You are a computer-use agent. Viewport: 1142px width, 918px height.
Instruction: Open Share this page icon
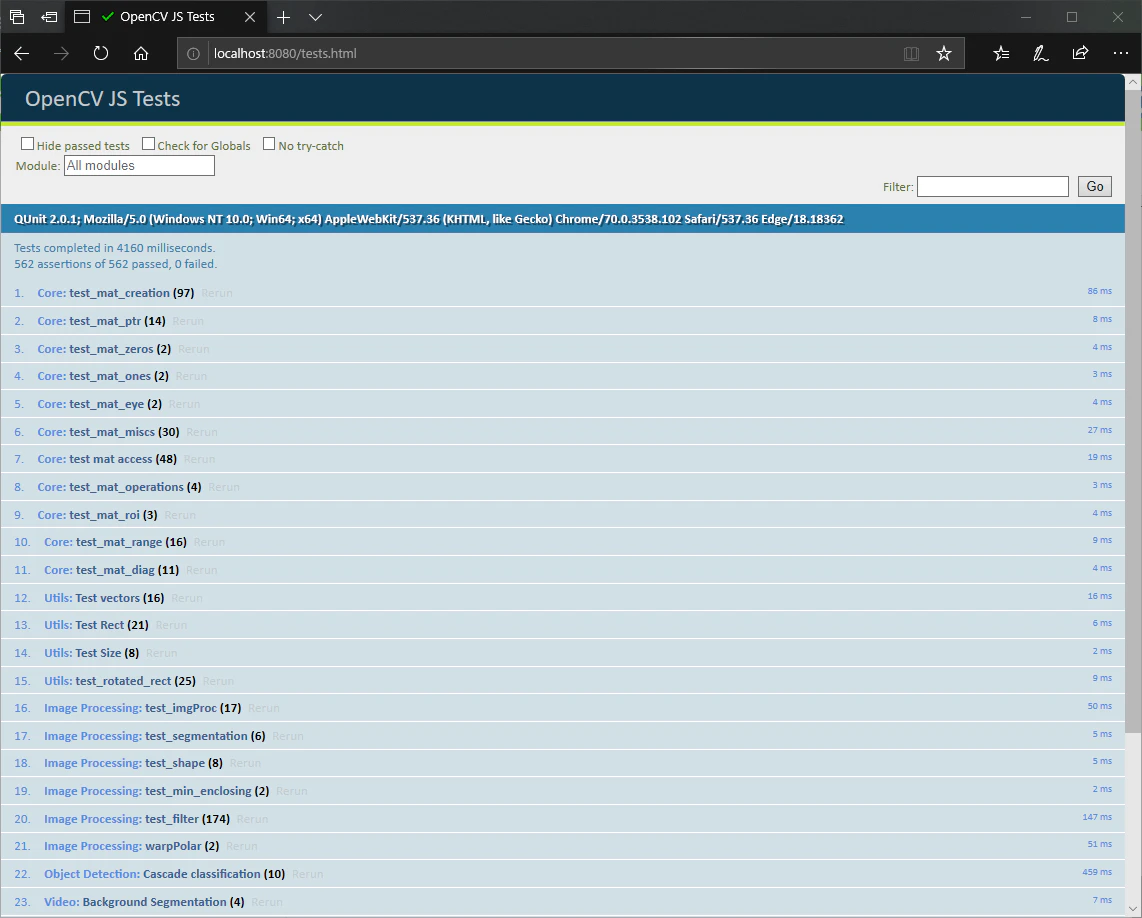pyautogui.click(x=1080, y=53)
